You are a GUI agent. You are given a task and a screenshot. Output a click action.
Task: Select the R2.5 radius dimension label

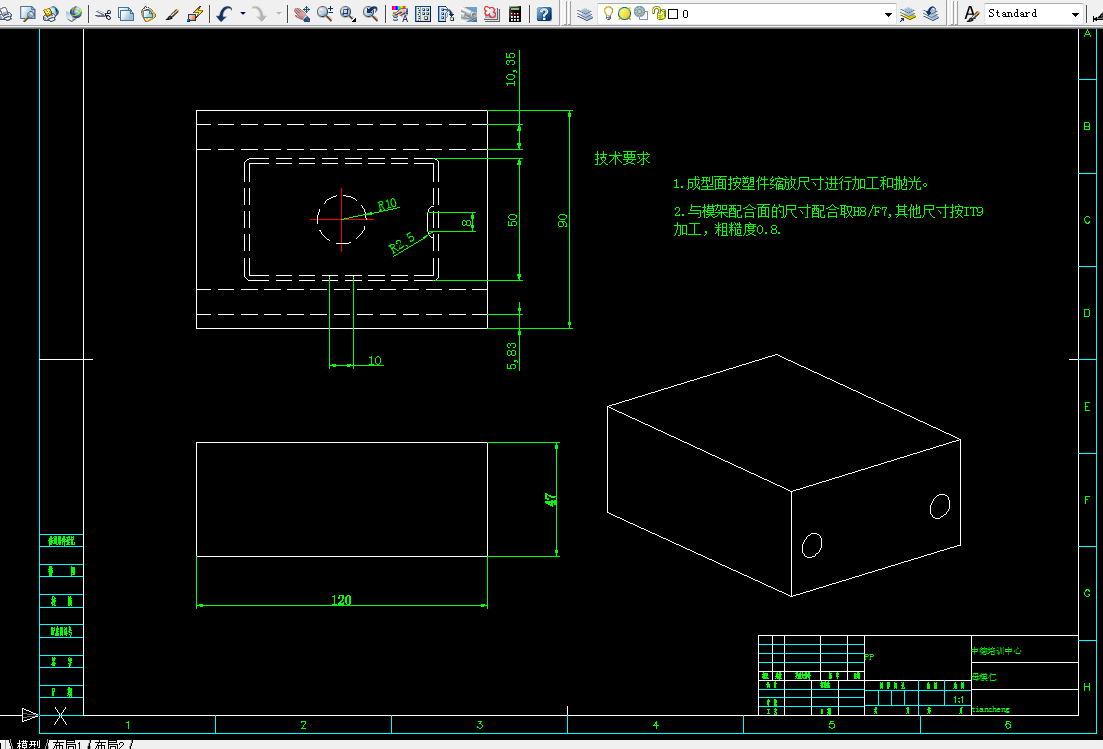click(402, 243)
